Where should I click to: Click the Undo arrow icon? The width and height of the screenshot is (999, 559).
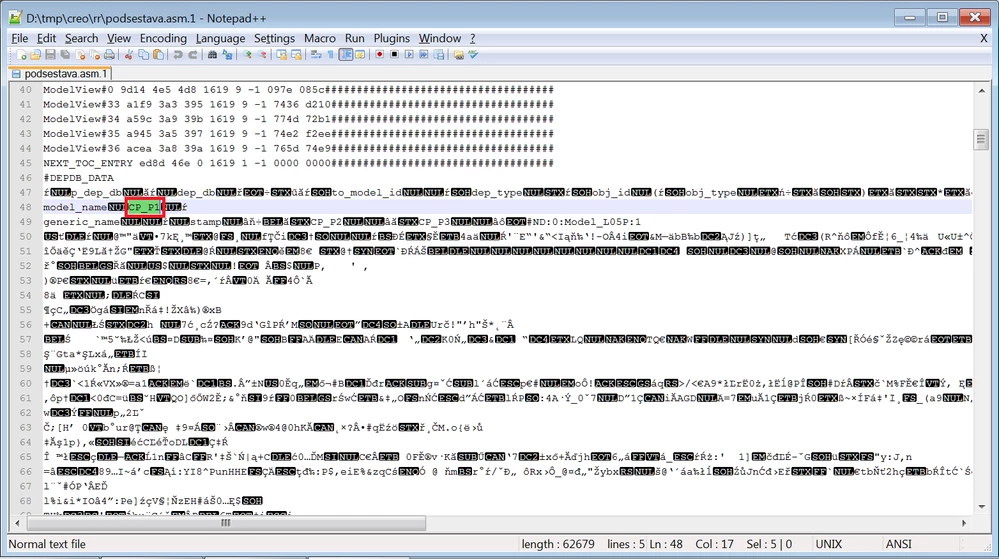(x=178, y=55)
